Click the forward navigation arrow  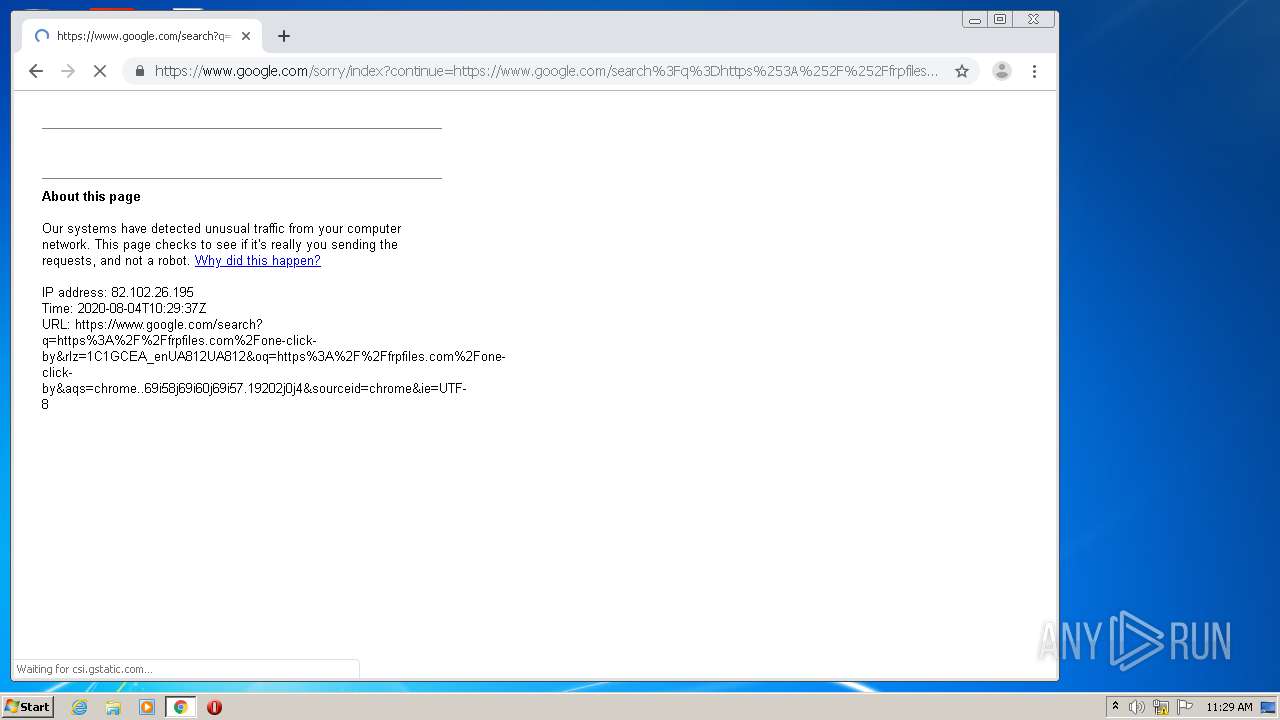[68, 71]
